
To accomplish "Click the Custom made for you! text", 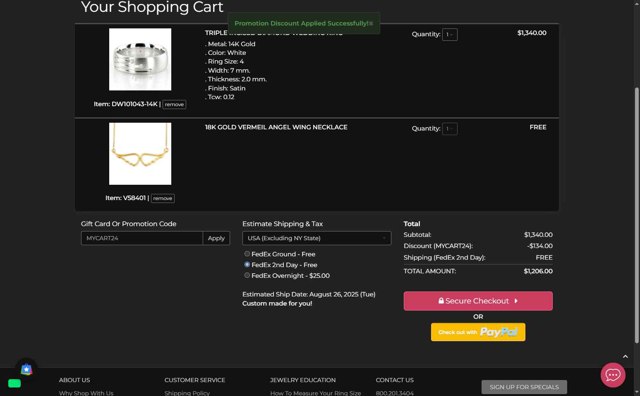I will coord(277,303).
